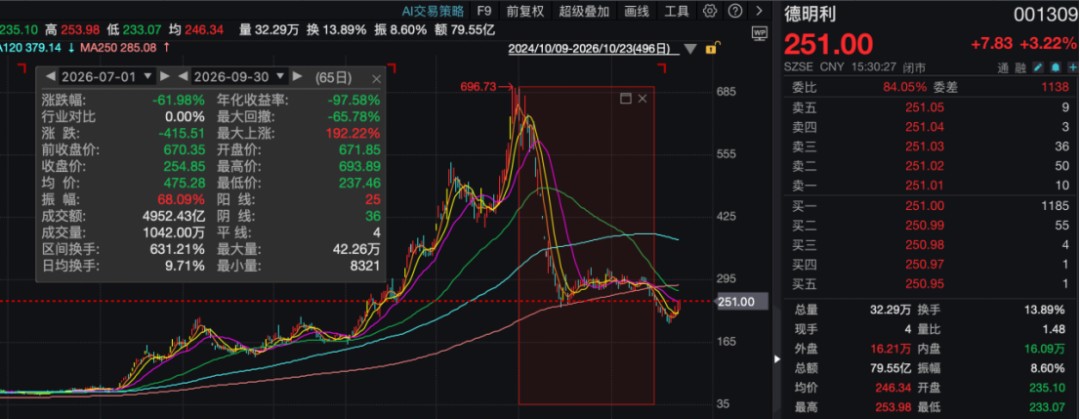The height and width of the screenshot is (419, 1080).
Task: Click 最大回撤 value -65.78%
Action: pos(354,116)
